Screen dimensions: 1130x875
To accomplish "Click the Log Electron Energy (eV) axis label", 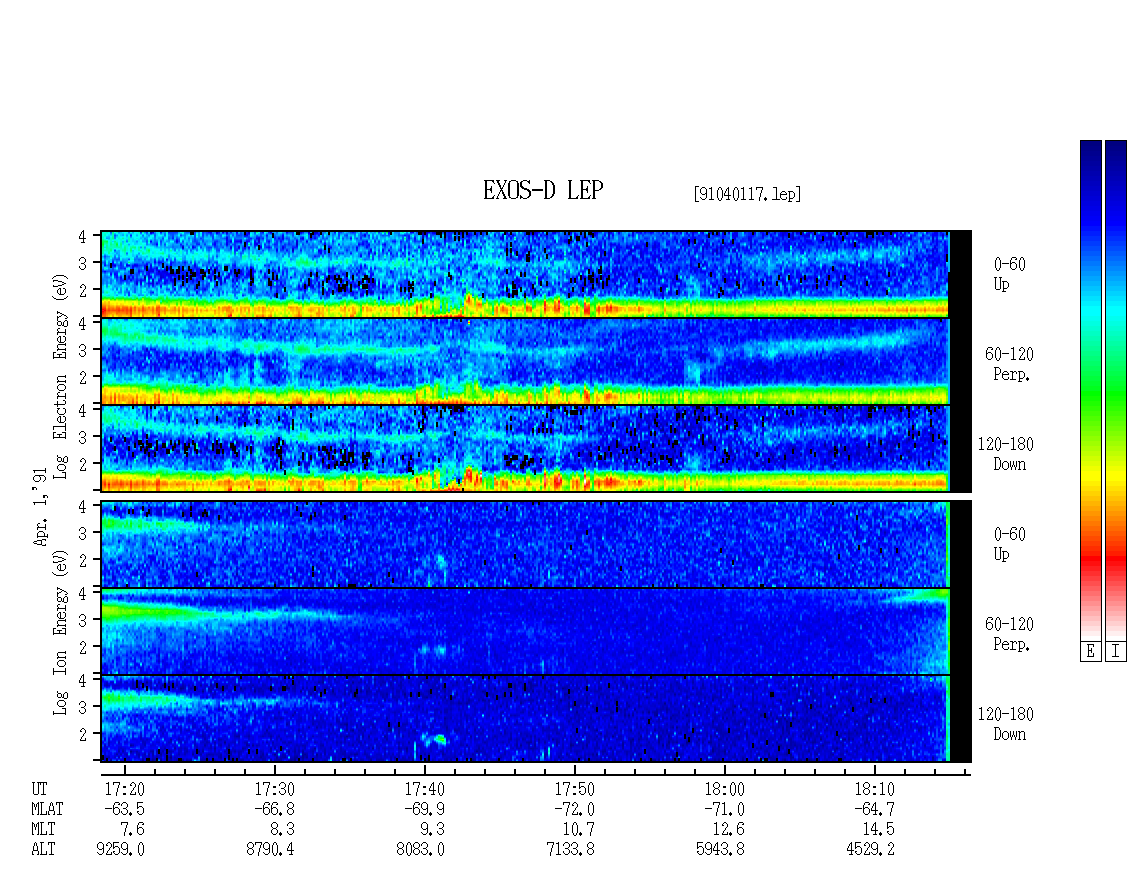I will [61, 376].
